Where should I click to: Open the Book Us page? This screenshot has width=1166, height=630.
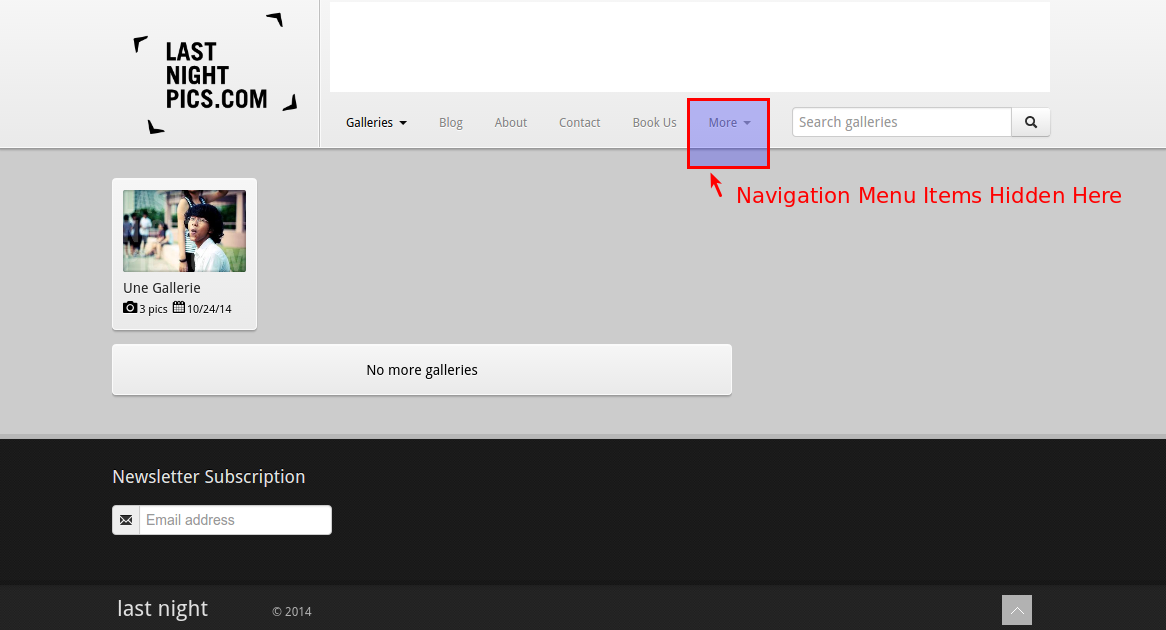click(x=654, y=123)
